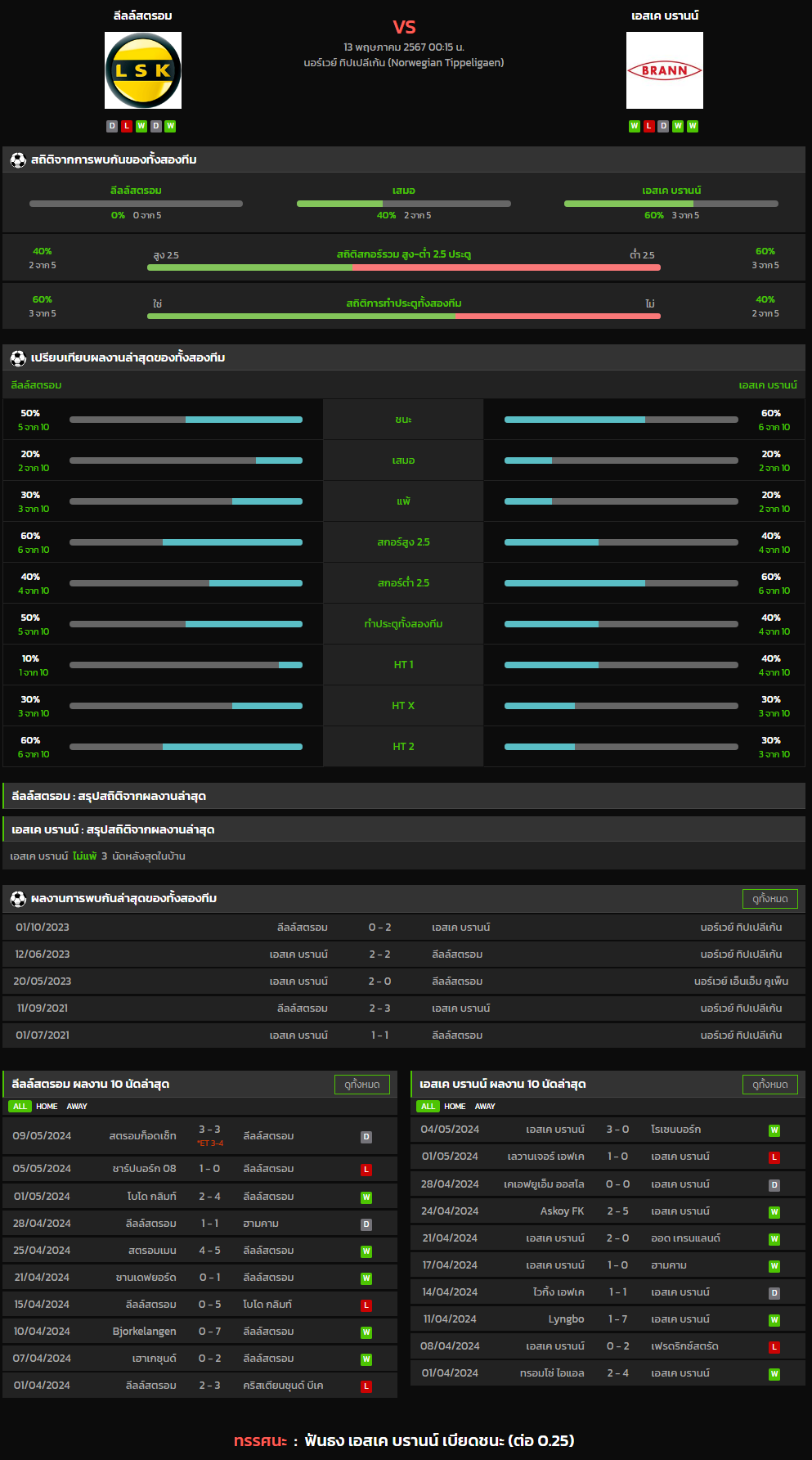This screenshot has height=1460, width=812.
Task: Open 'ดูทั้งหมด' button for Lillestrøm last 10 matches
Action: pyautogui.click(x=362, y=1085)
